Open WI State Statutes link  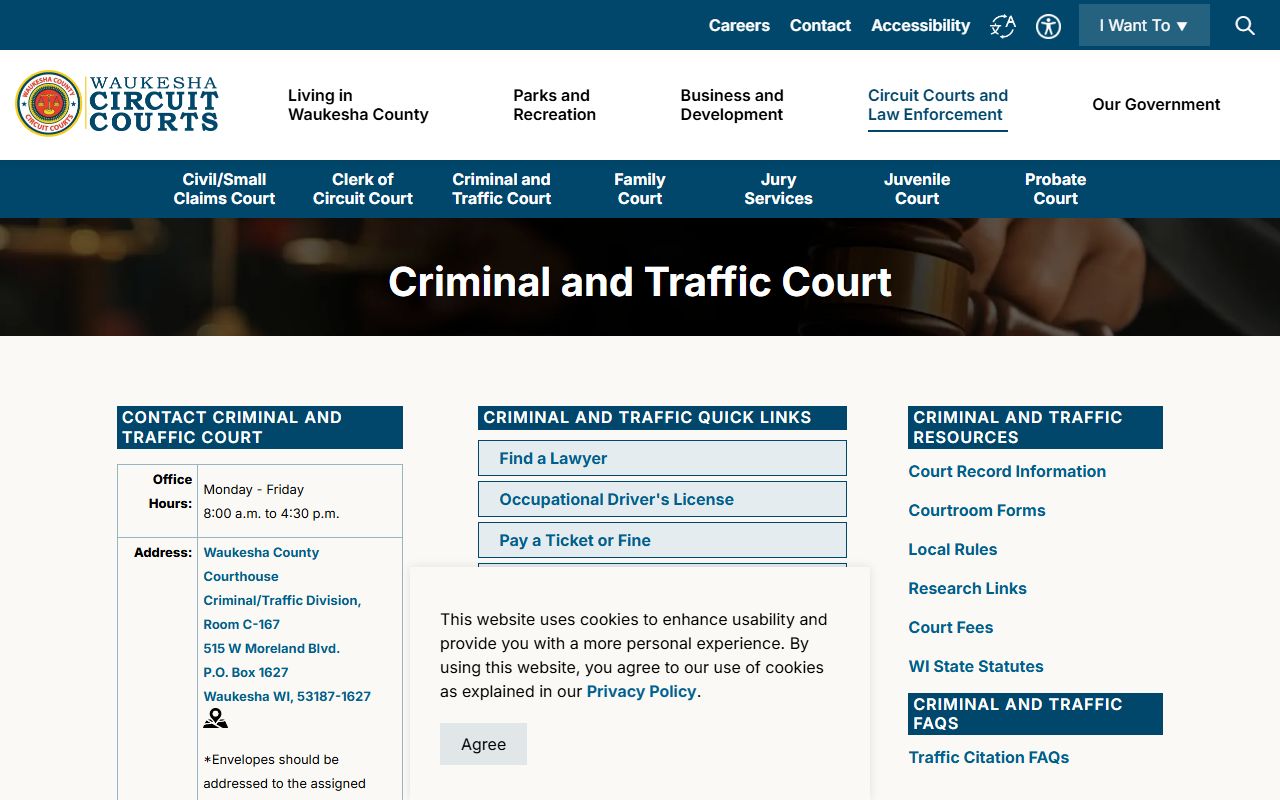975,666
